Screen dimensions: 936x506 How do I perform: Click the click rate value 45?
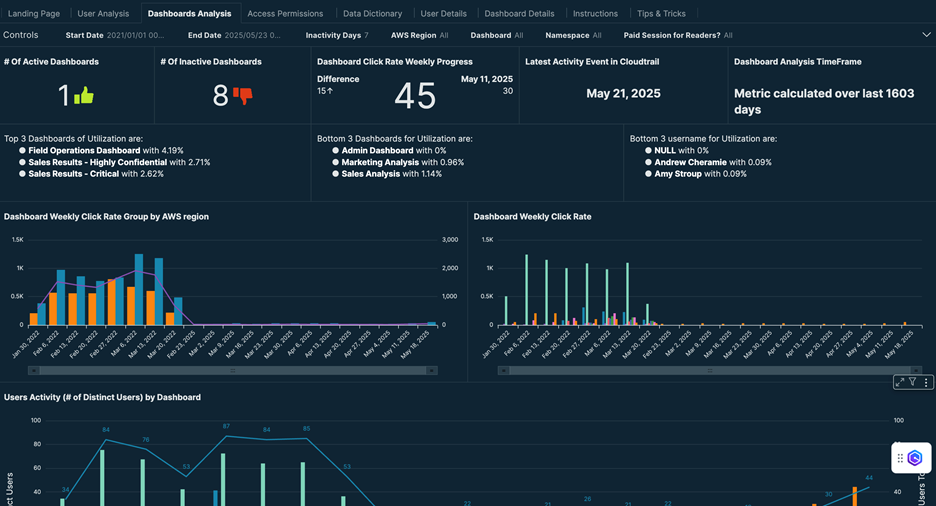415,95
